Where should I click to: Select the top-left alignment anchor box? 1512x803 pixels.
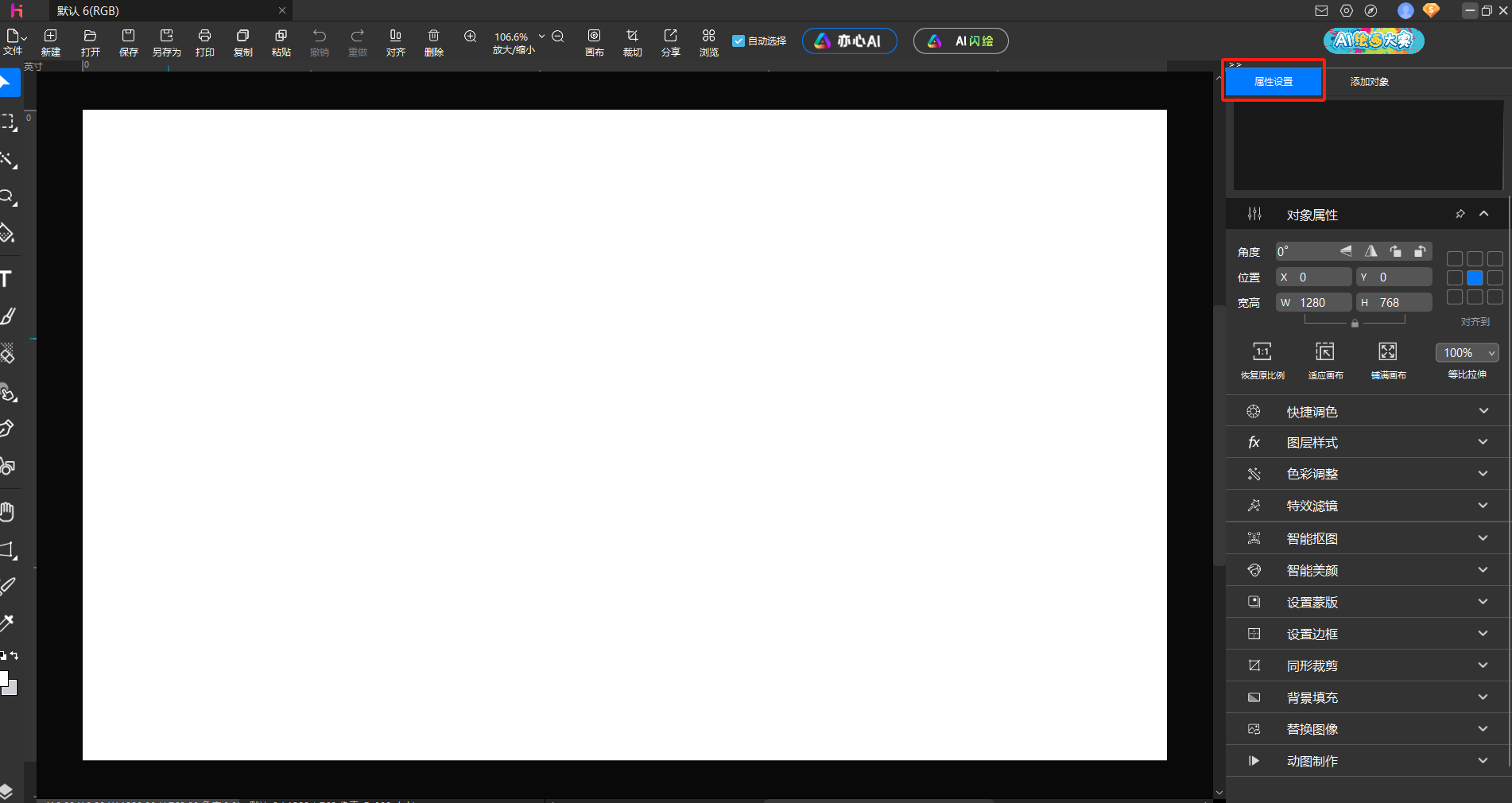[1454, 259]
